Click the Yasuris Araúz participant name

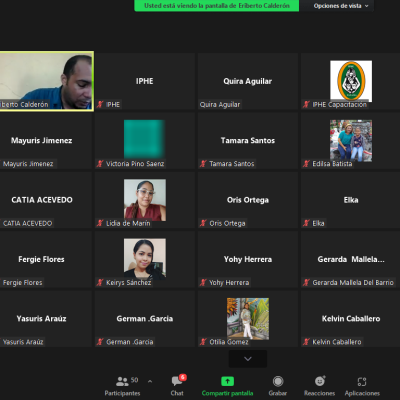[x=41, y=318]
